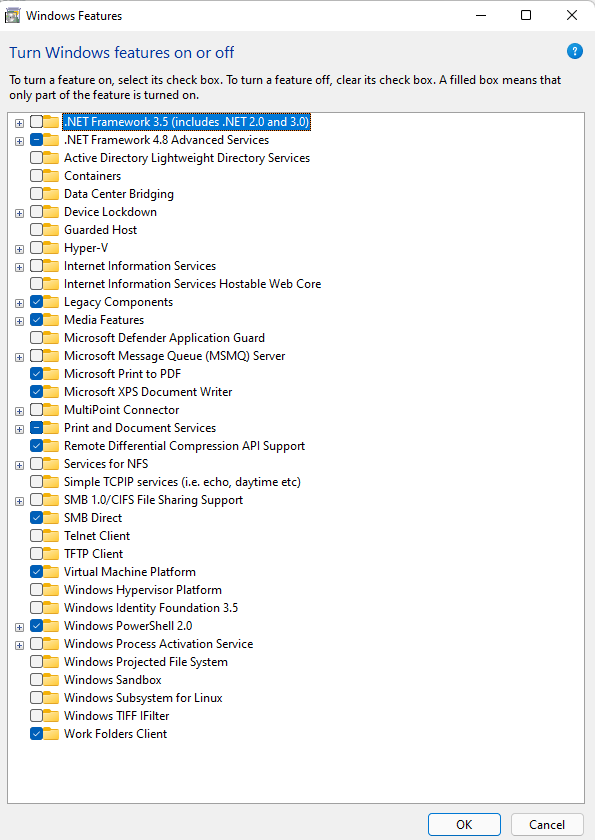Click the folder icon beside Containers
The height and width of the screenshot is (840, 595).
click(x=51, y=176)
